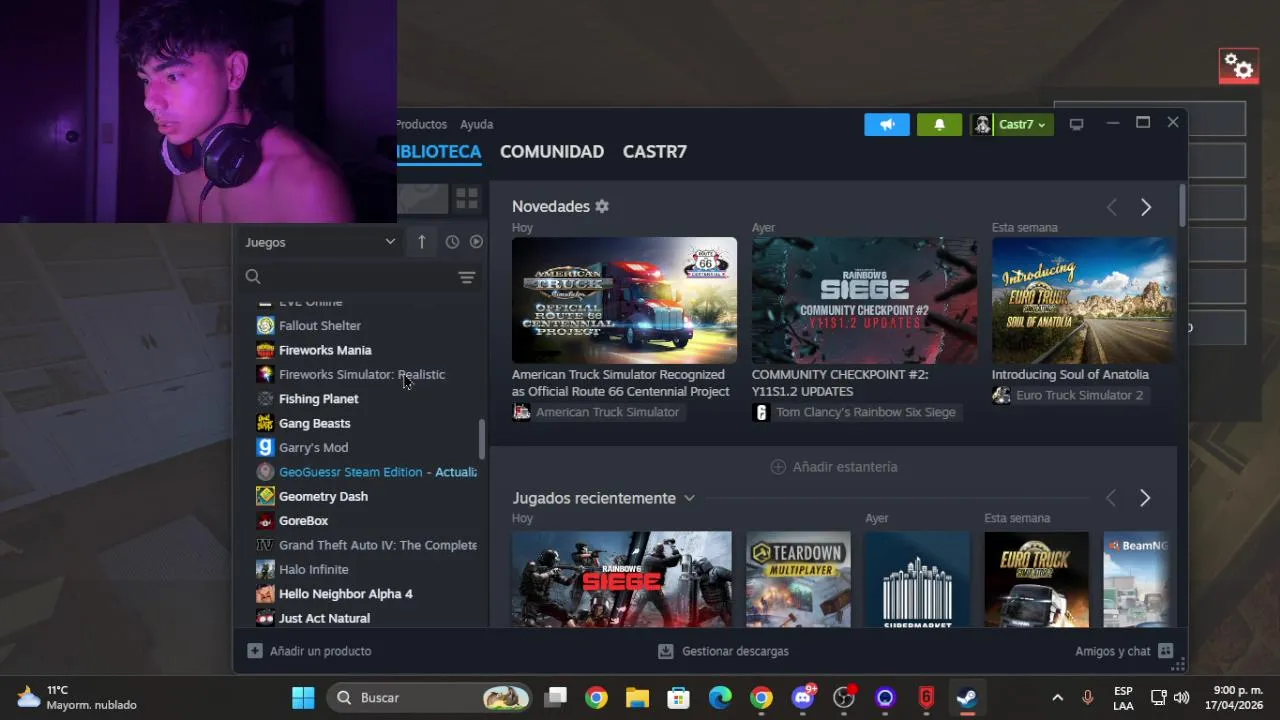The height and width of the screenshot is (720, 1280).
Task: Click the American Truck Simulator tag icon
Action: pos(521,412)
